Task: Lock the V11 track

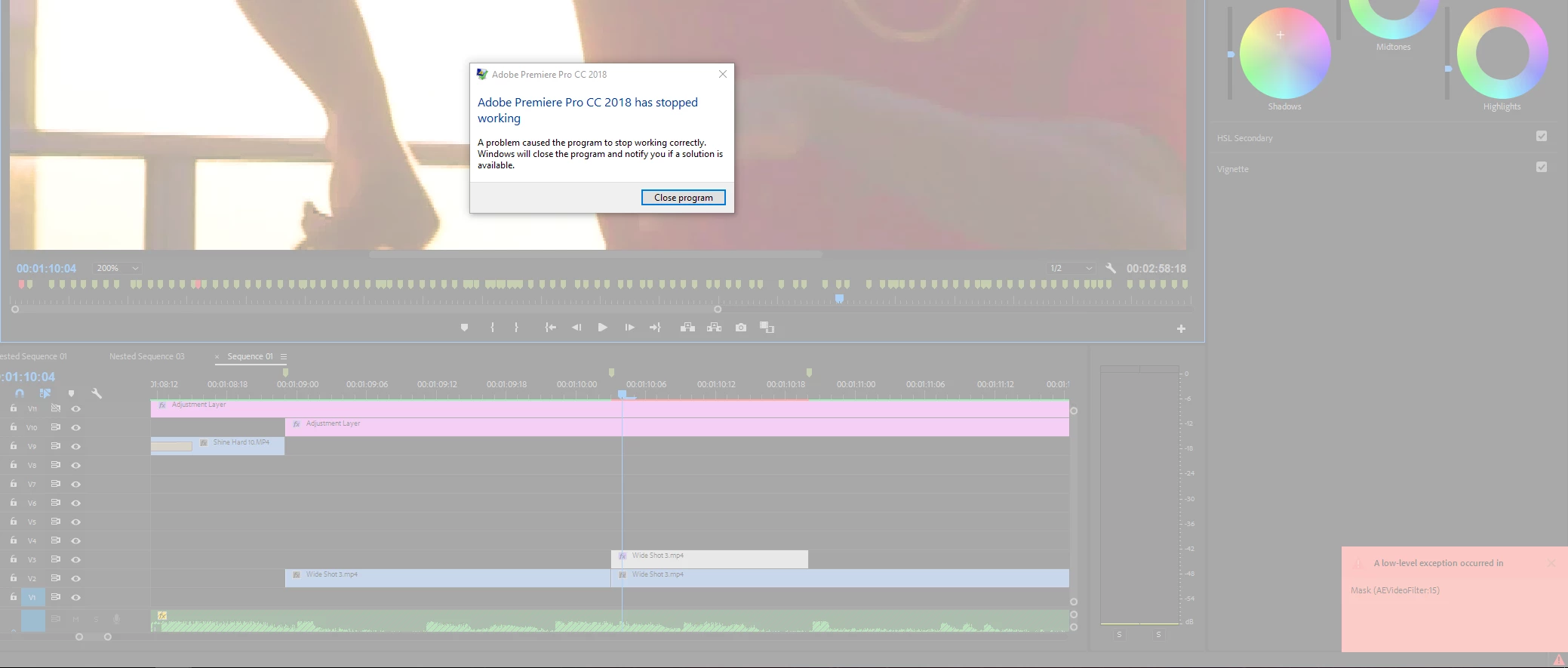Action: [14, 408]
